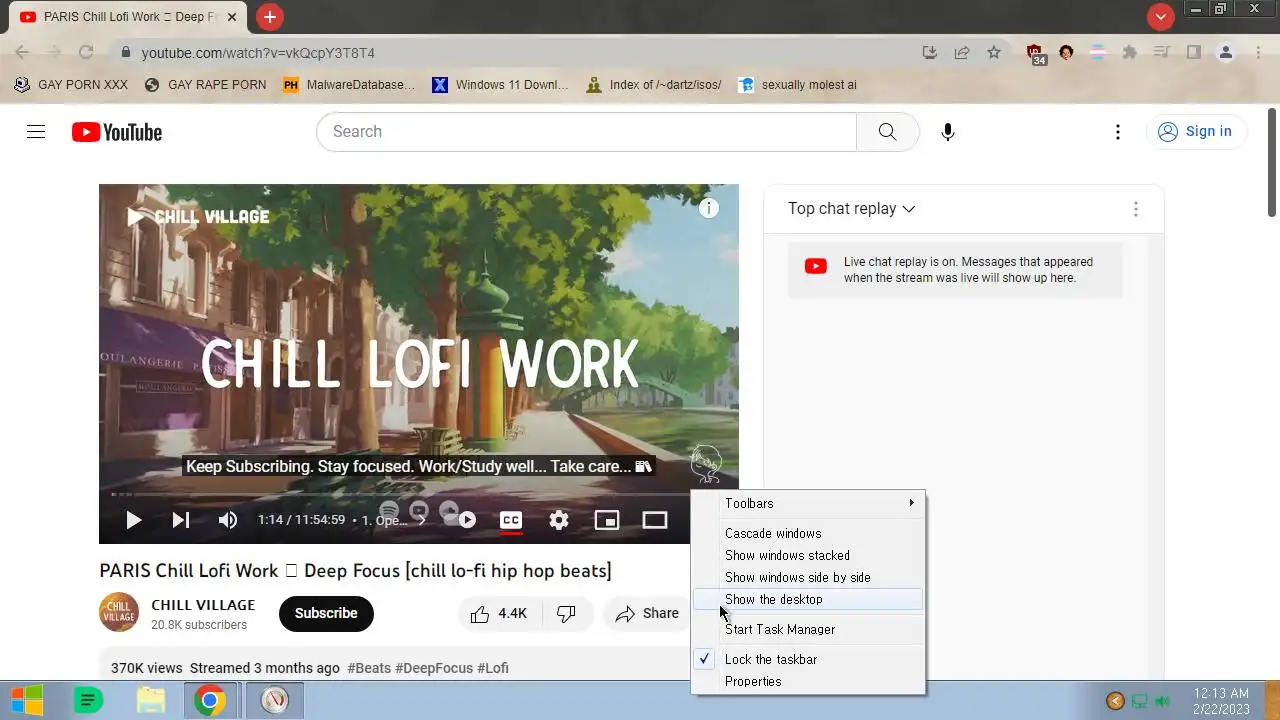Open green chat app in taskbar
Viewport: 1280px width, 720px height.
tap(89, 701)
